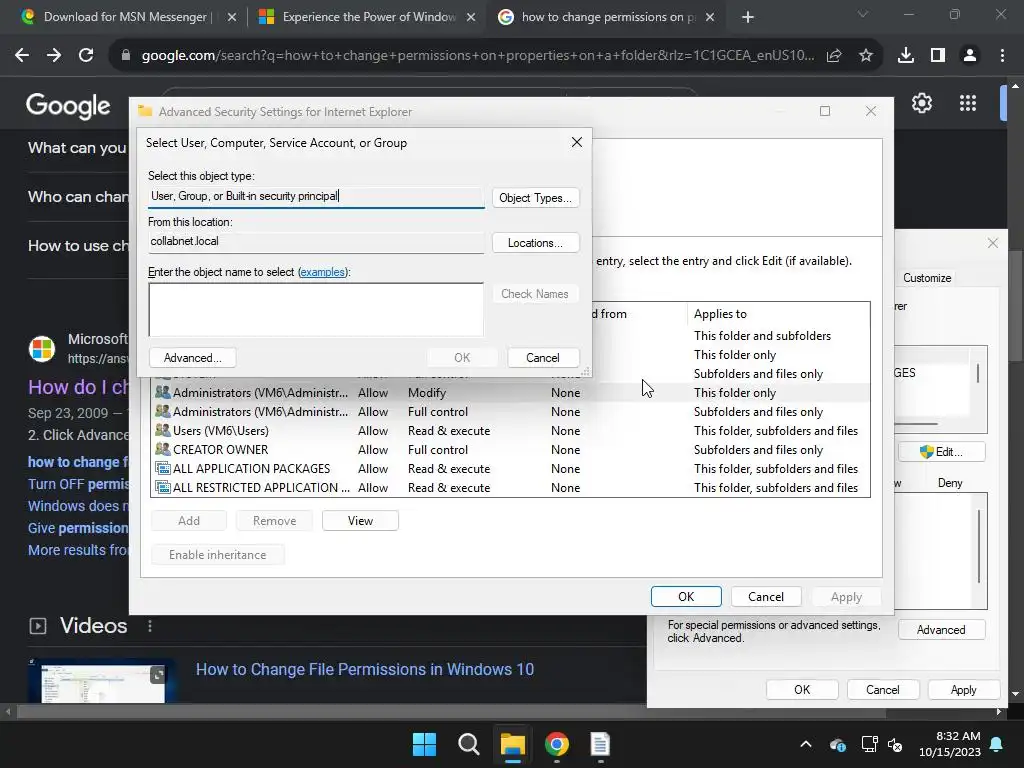Viewport: 1024px width, 768px height.
Task: Open the examples link
Action: (323, 272)
